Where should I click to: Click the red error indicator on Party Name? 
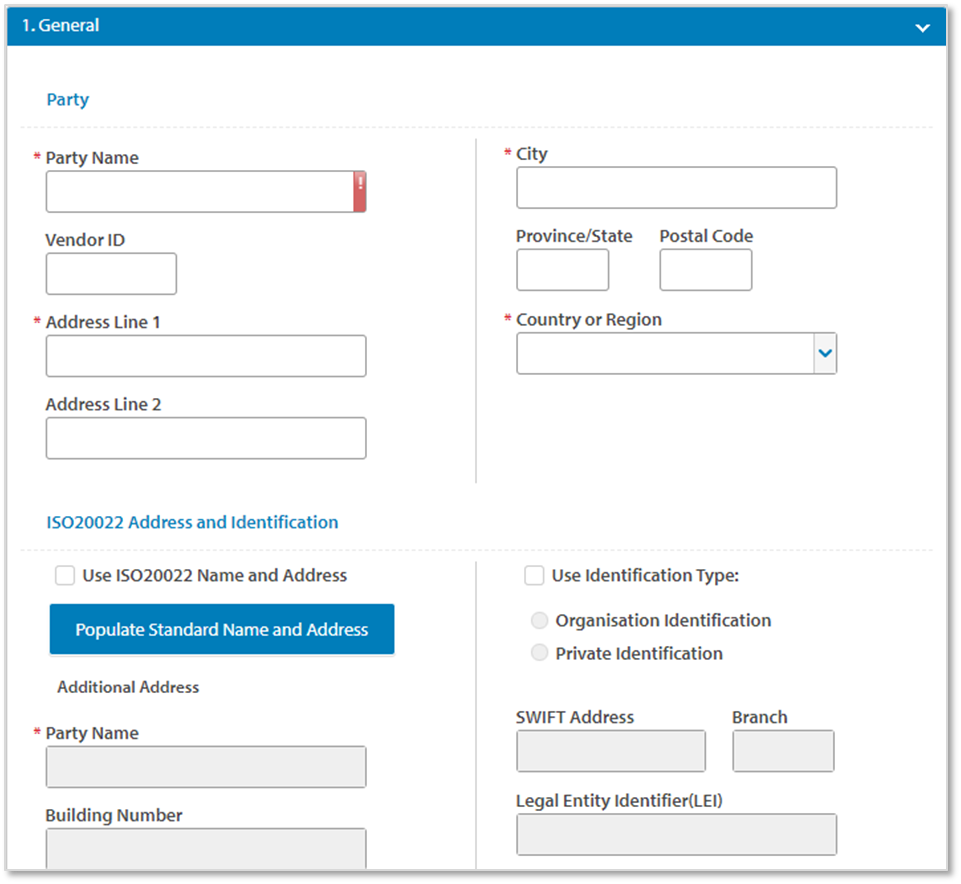click(359, 191)
